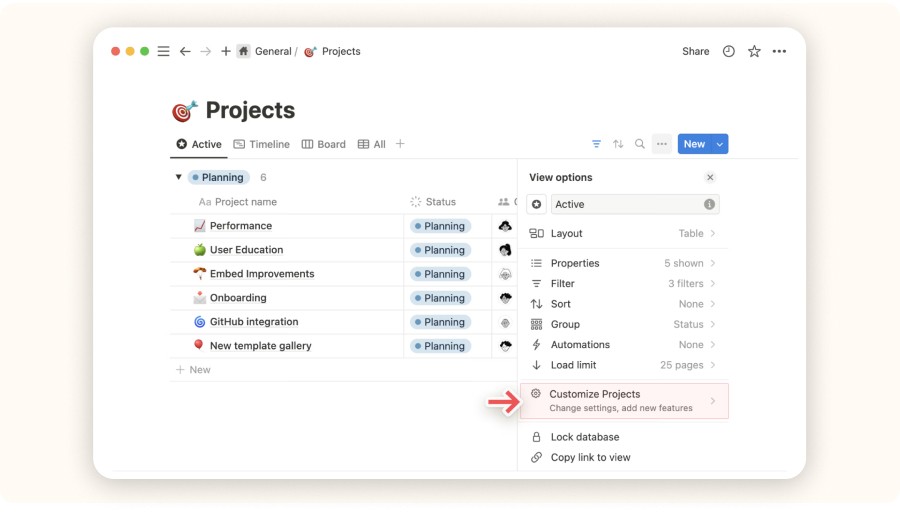Star this page as favorite
The image size is (900, 515).
pos(754,51)
